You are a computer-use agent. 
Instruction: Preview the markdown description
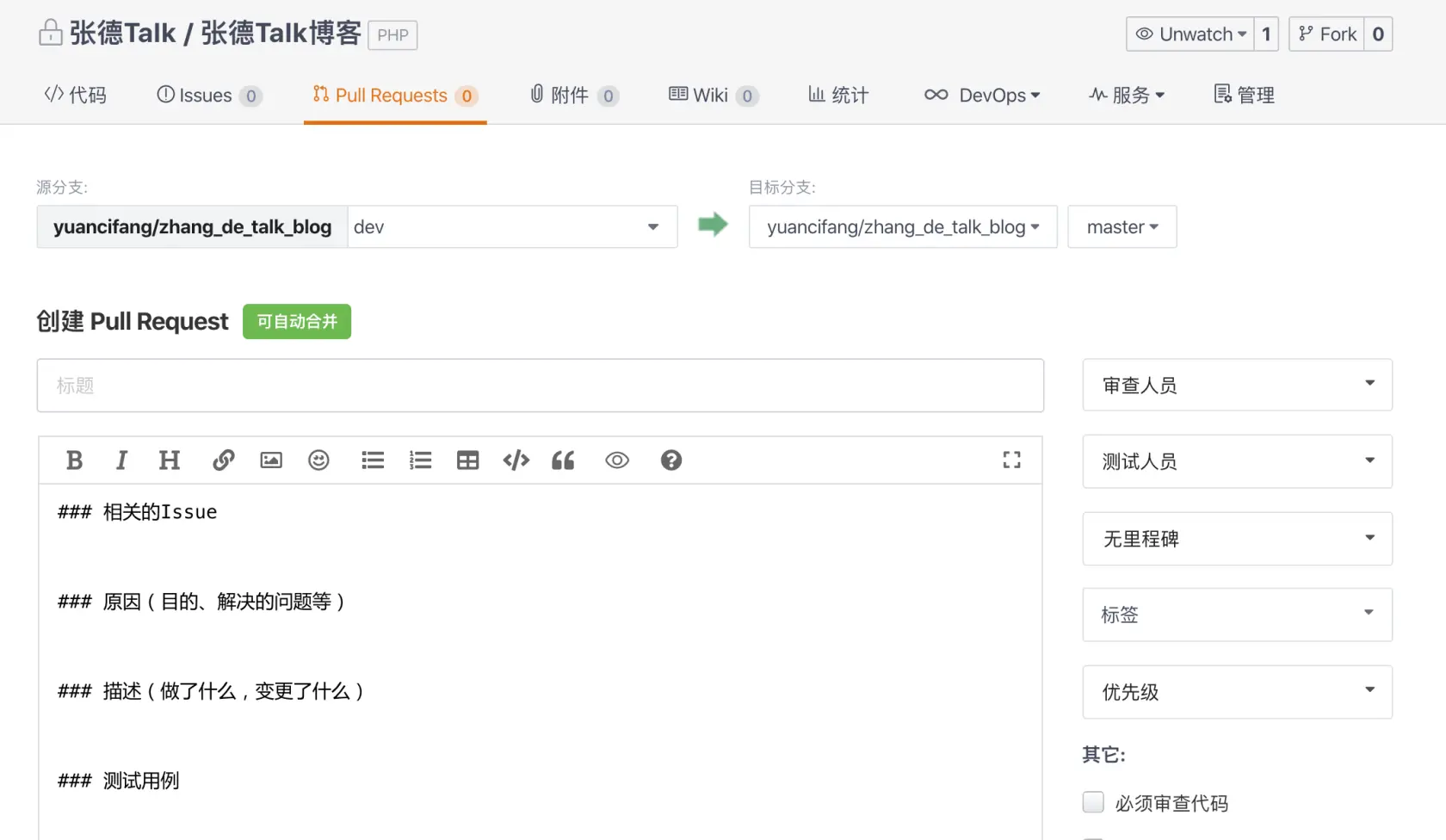coord(616,460)
